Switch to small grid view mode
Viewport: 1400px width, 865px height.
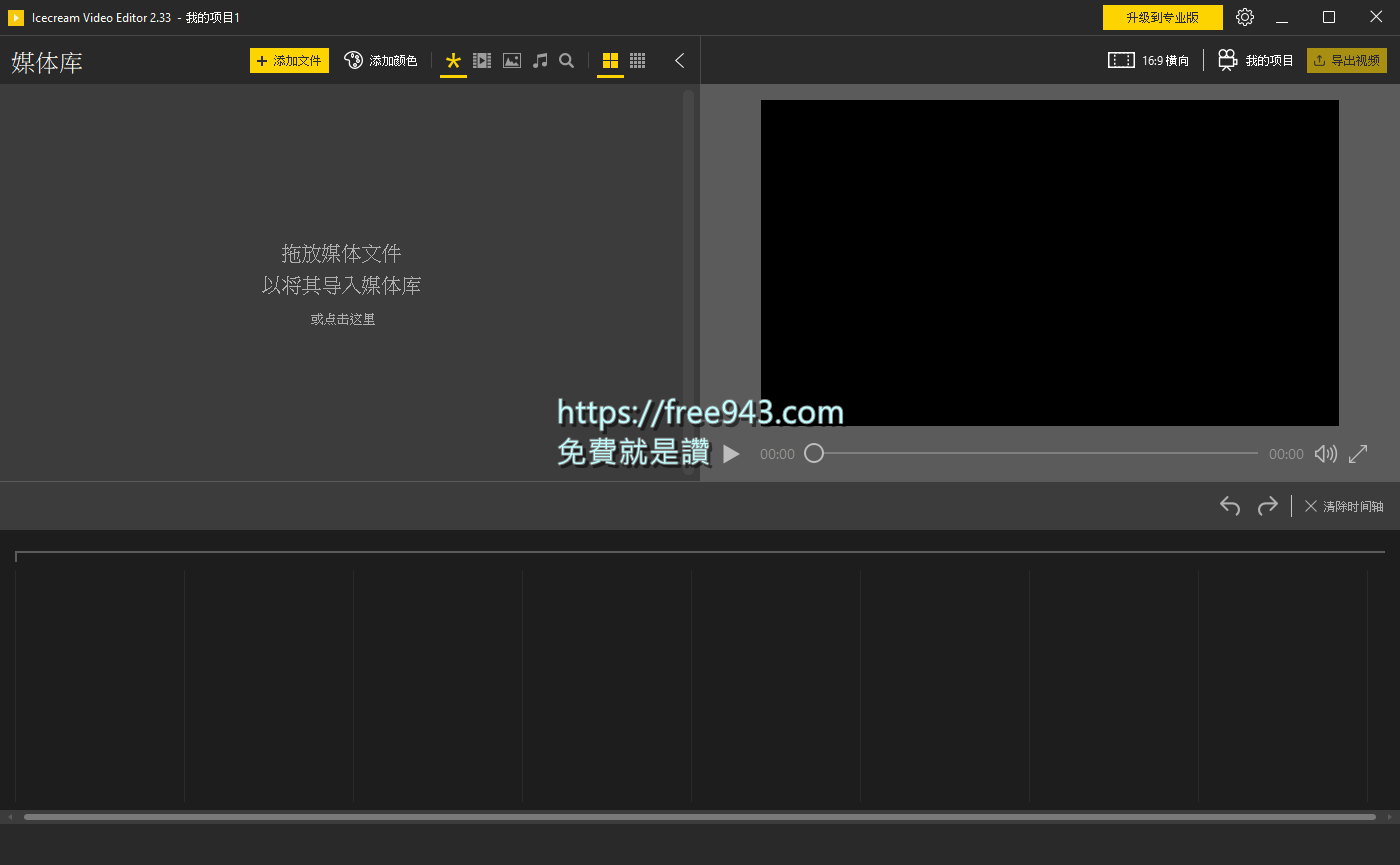(x=637, y=60)
